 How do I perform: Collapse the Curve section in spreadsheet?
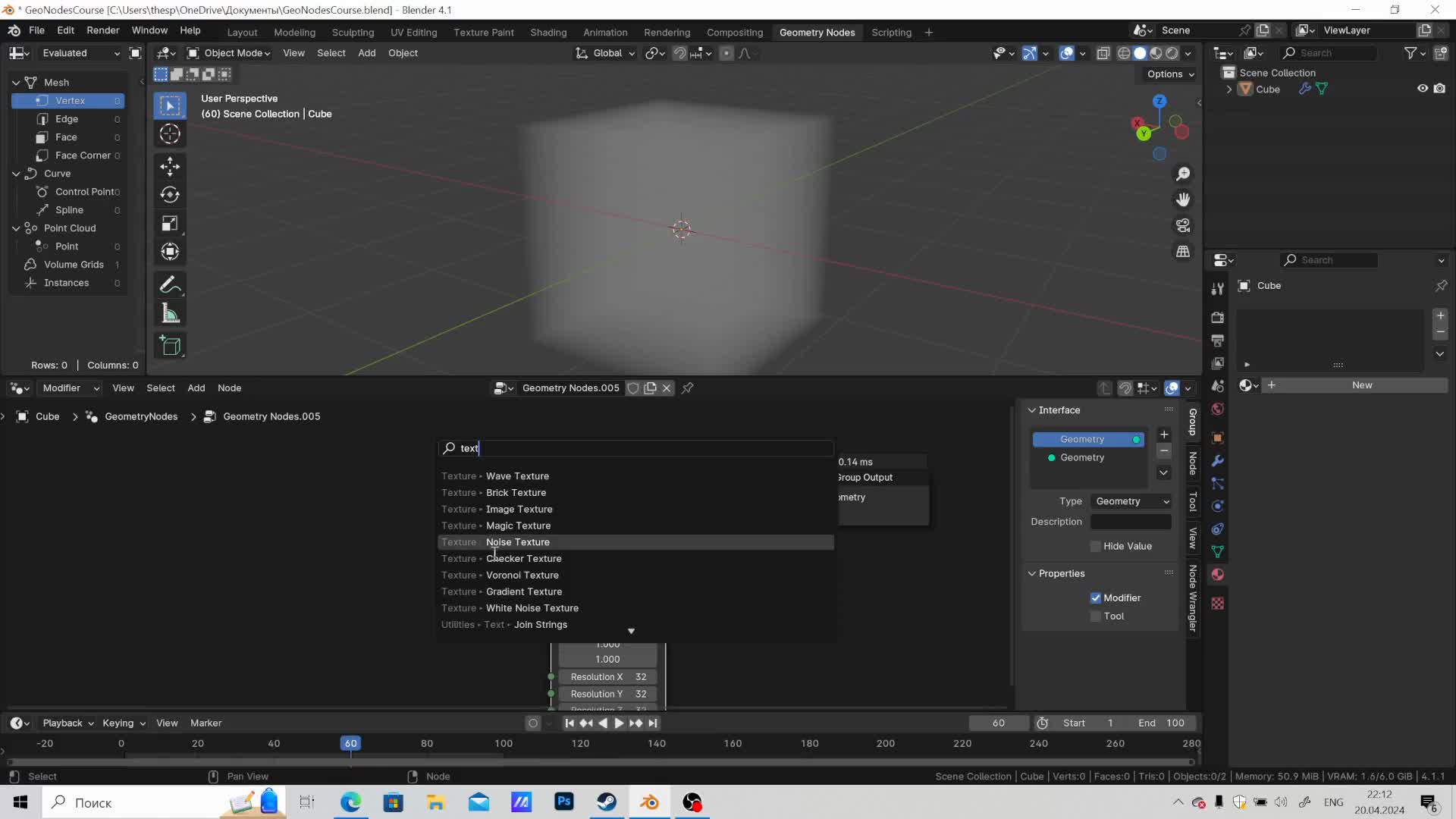tap(16, 174)
